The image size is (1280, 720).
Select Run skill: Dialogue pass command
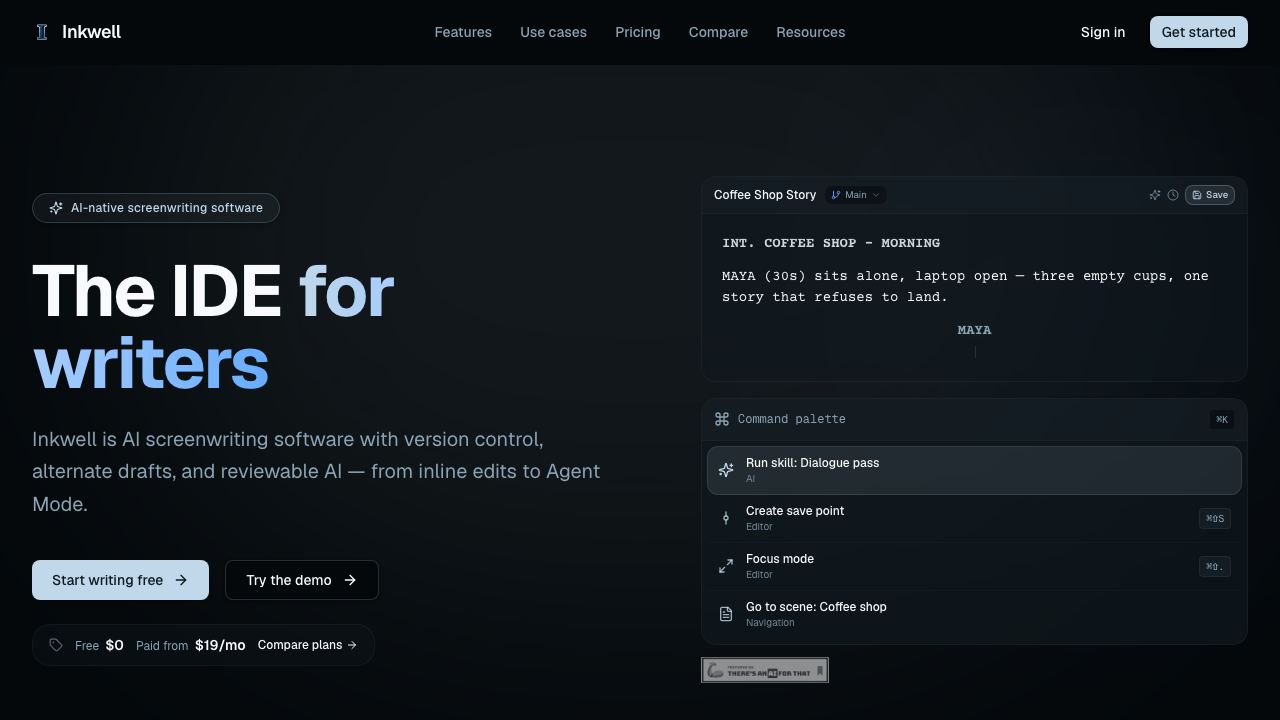point(974,470)
